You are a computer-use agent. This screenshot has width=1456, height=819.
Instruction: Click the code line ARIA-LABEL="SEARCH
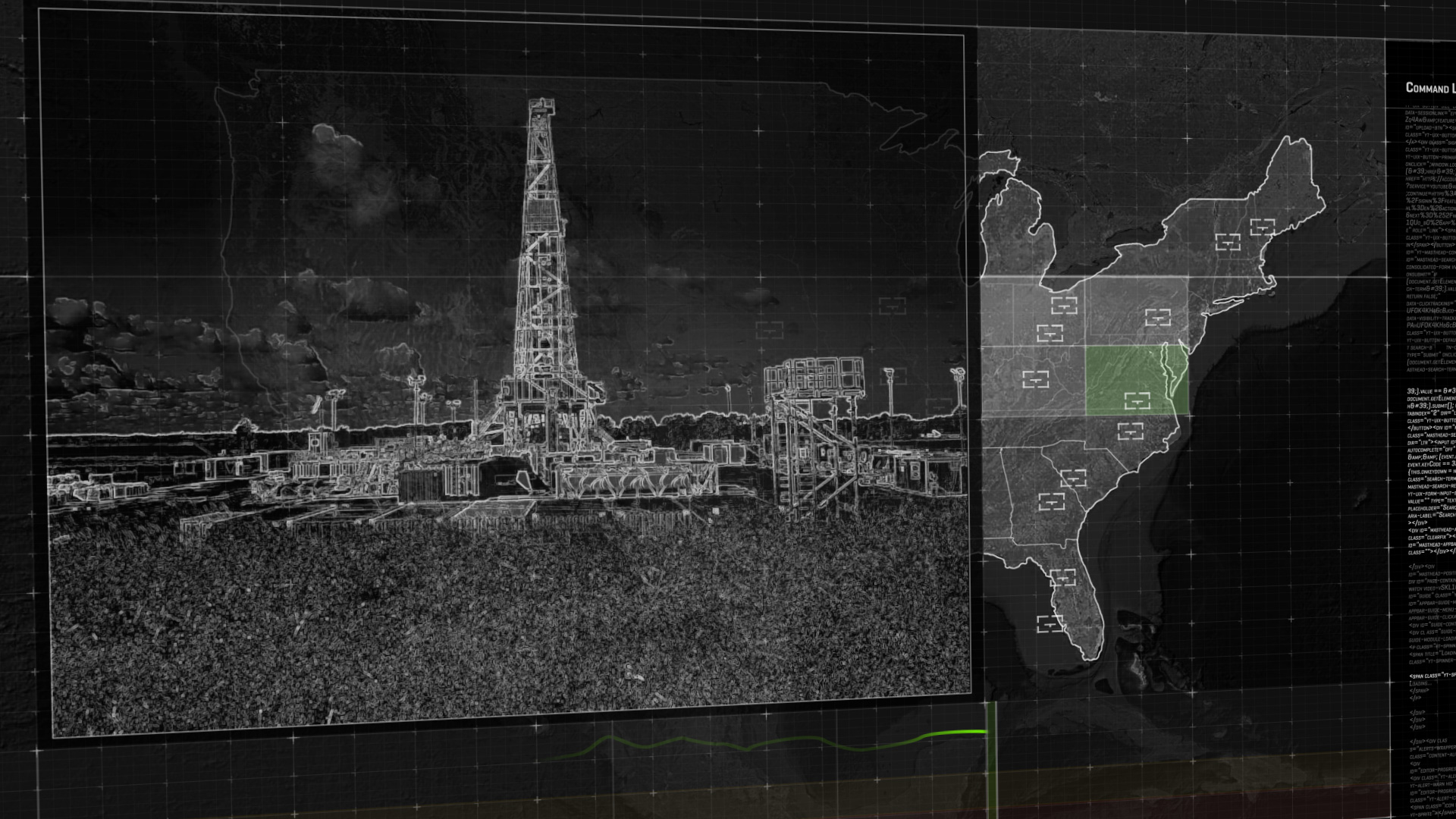click(x=1432, y=516)
